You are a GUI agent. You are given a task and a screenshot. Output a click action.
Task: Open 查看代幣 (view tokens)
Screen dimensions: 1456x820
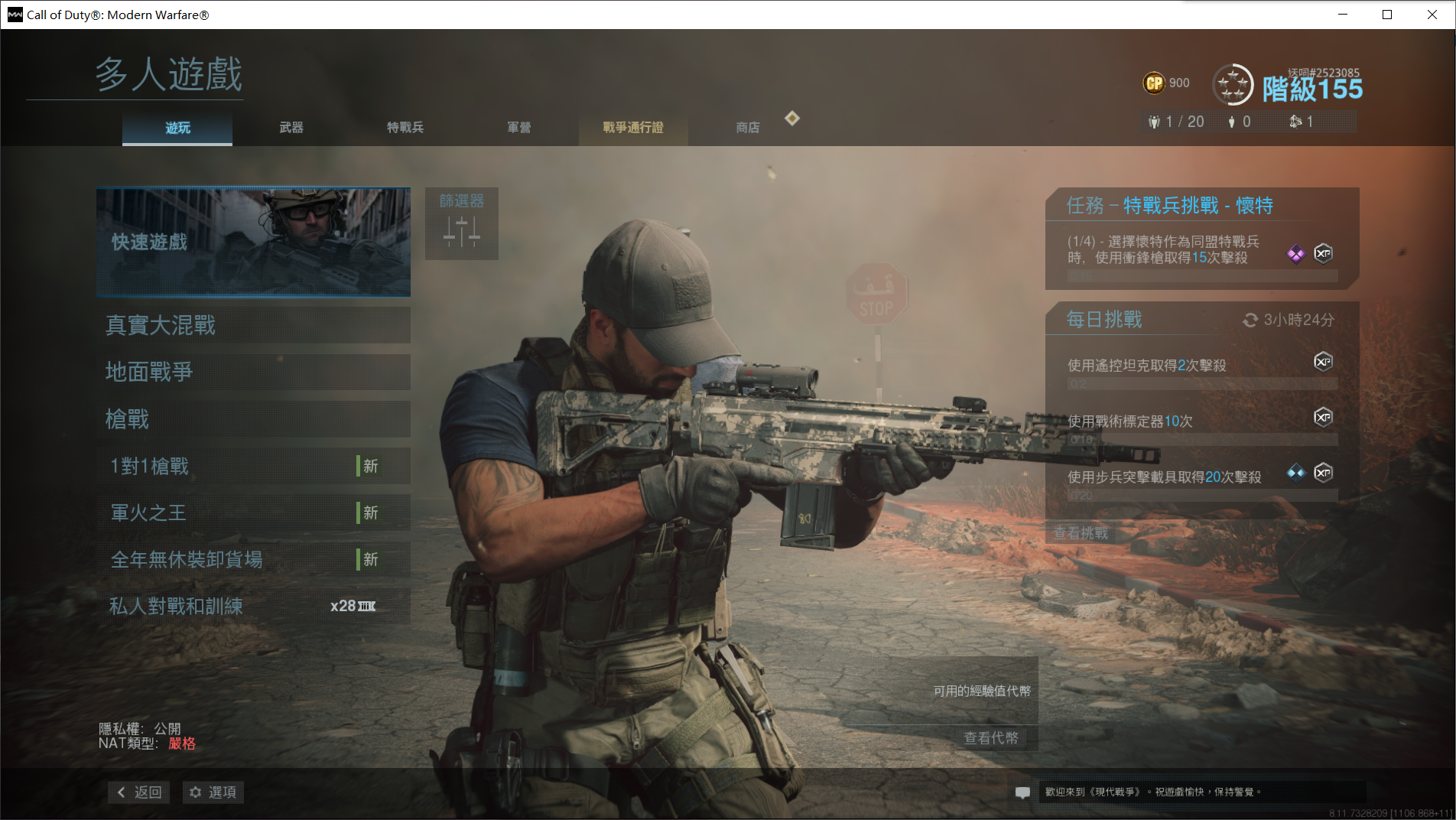991,737
